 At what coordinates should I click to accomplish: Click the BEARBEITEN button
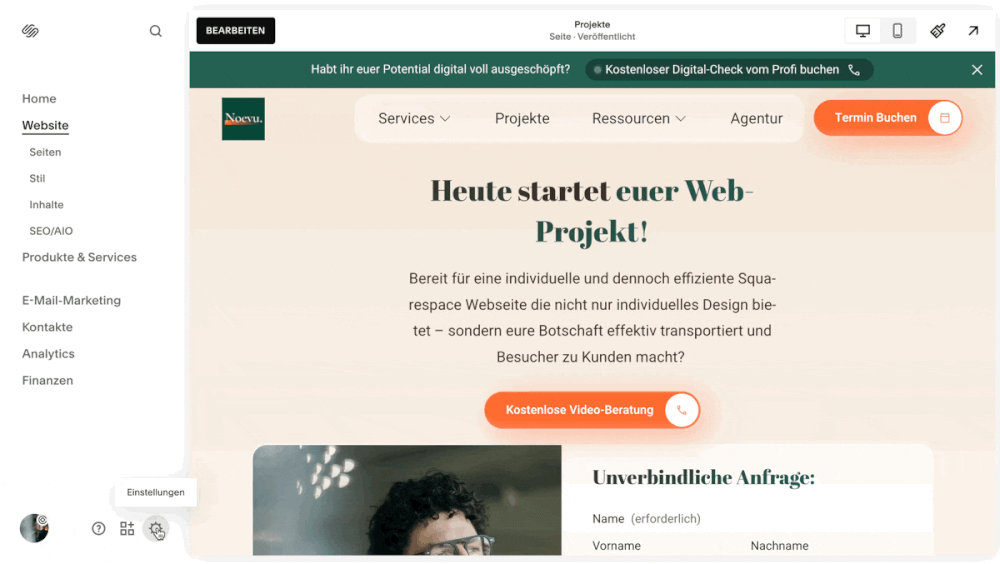(x=235, y=31)
